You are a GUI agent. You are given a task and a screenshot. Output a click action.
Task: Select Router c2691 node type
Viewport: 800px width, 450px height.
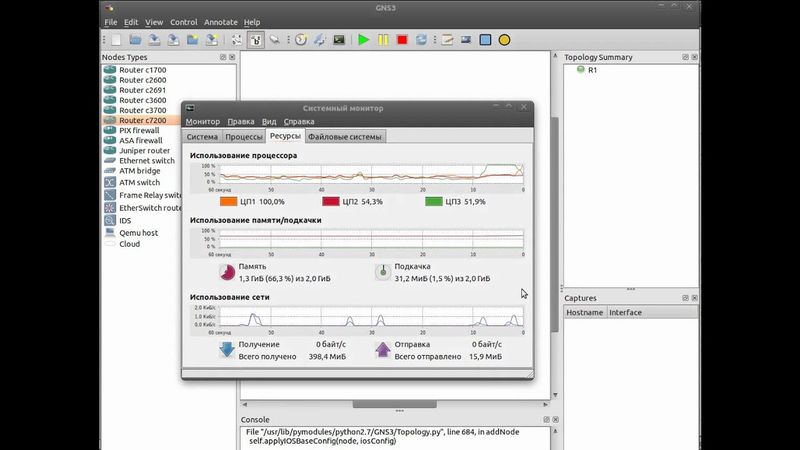coord(143,90)
